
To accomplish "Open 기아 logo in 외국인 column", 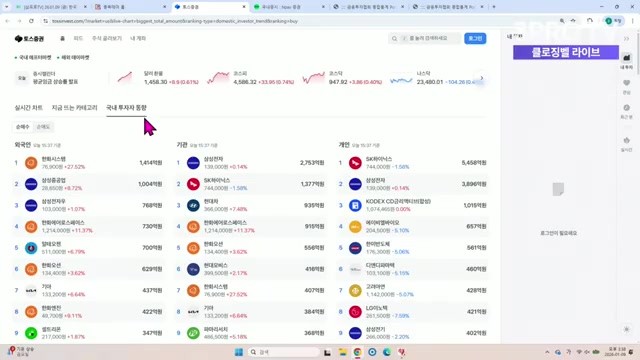I will point(31,291).
